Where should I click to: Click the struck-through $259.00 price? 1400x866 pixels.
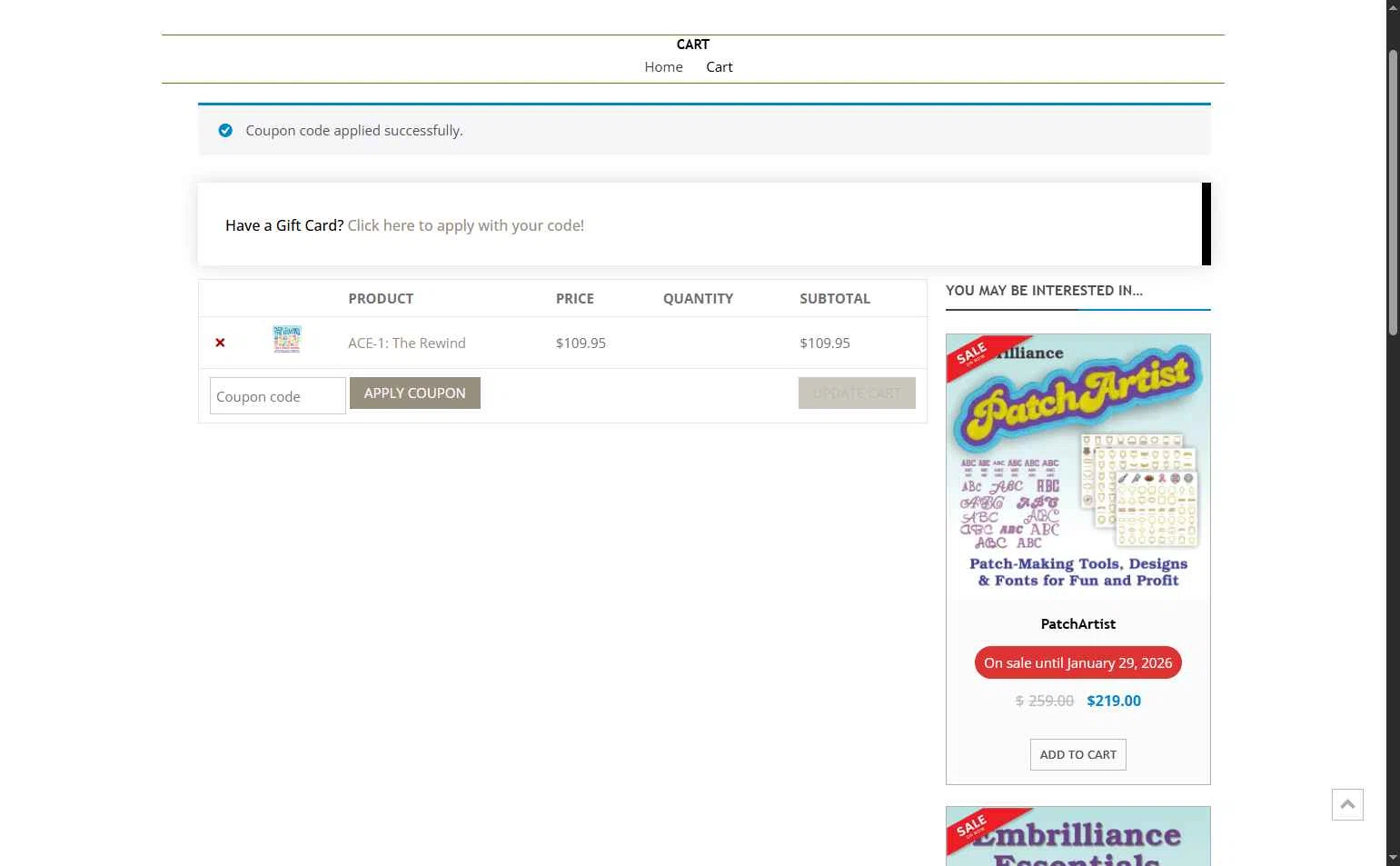(1045, 701)
